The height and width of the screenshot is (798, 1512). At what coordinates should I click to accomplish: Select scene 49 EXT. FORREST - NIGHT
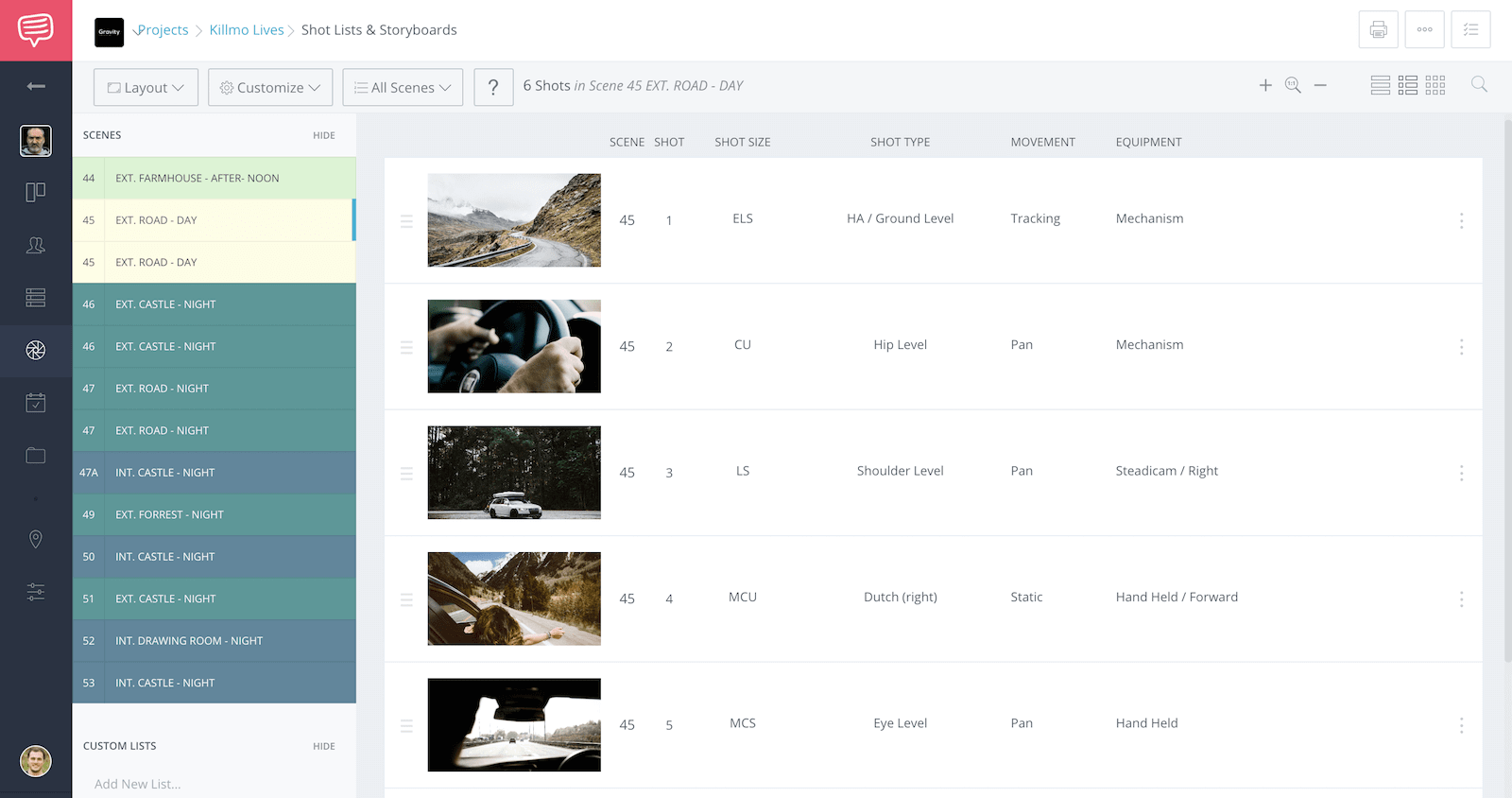[215, 514]
